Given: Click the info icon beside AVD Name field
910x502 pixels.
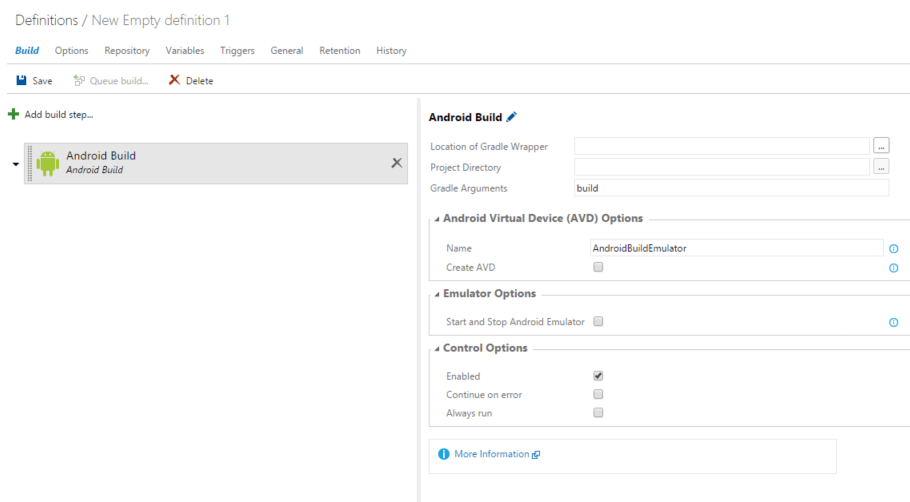Looking at the screenshot, I should point(893,248).
